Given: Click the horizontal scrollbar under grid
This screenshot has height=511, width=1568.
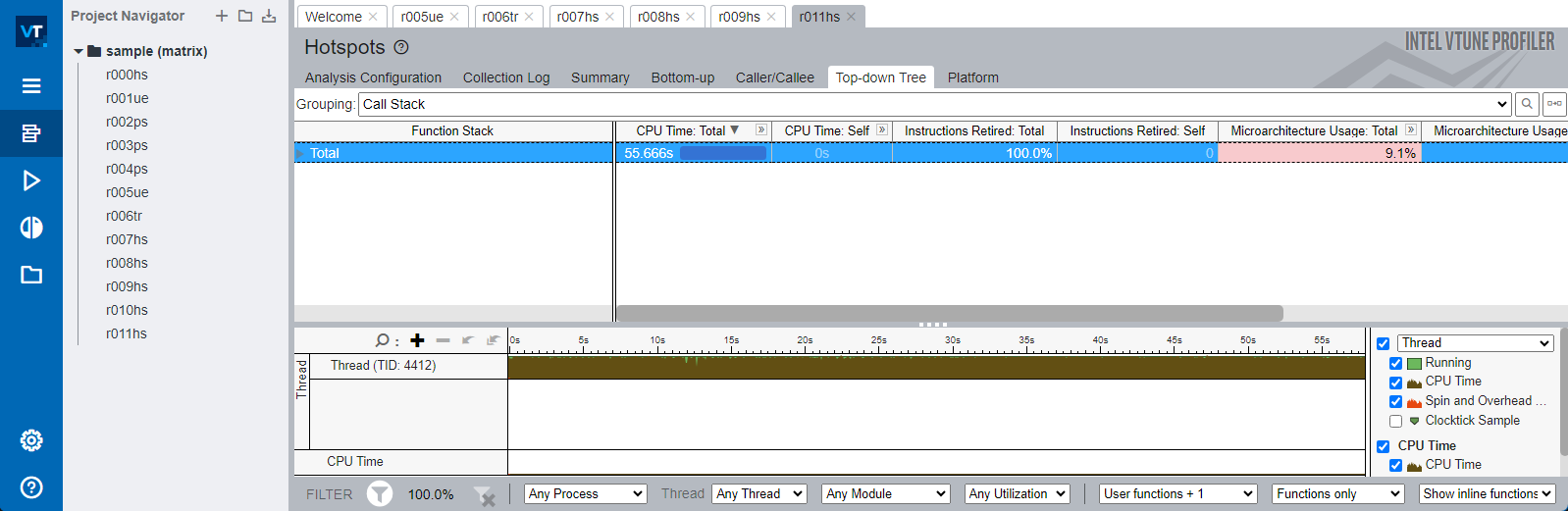Looking at the screenshot, I should pos(949,313).
